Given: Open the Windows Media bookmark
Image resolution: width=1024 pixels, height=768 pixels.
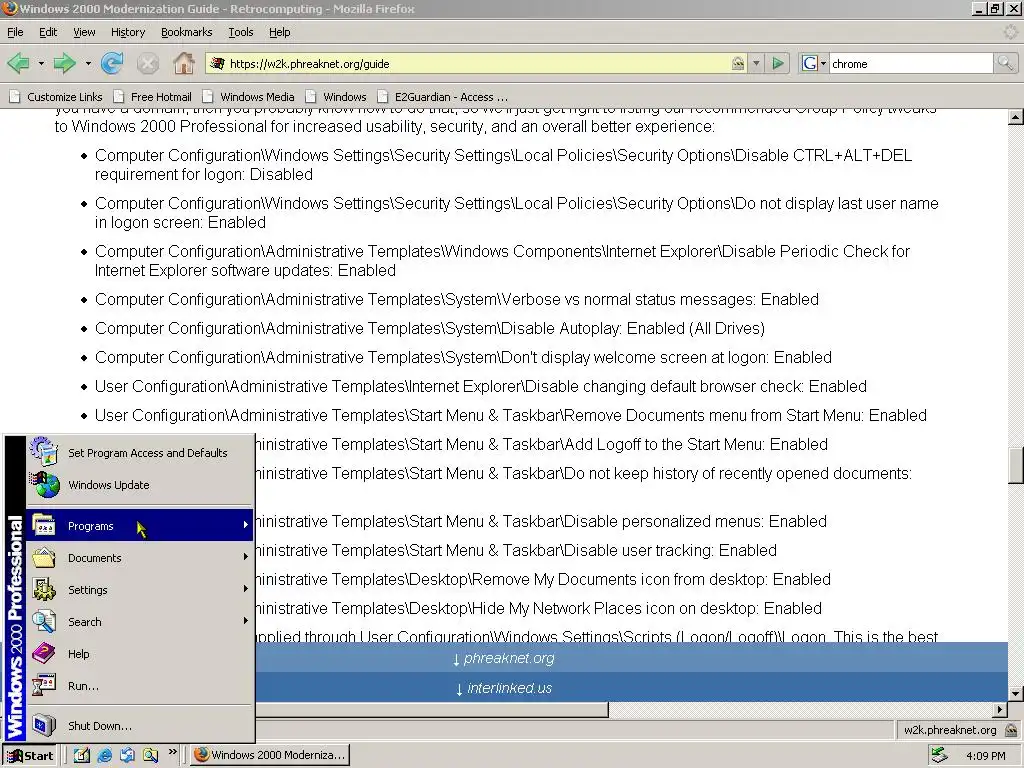Looking at the screenshot, I should pyautogui.click(x=249, y=97).
